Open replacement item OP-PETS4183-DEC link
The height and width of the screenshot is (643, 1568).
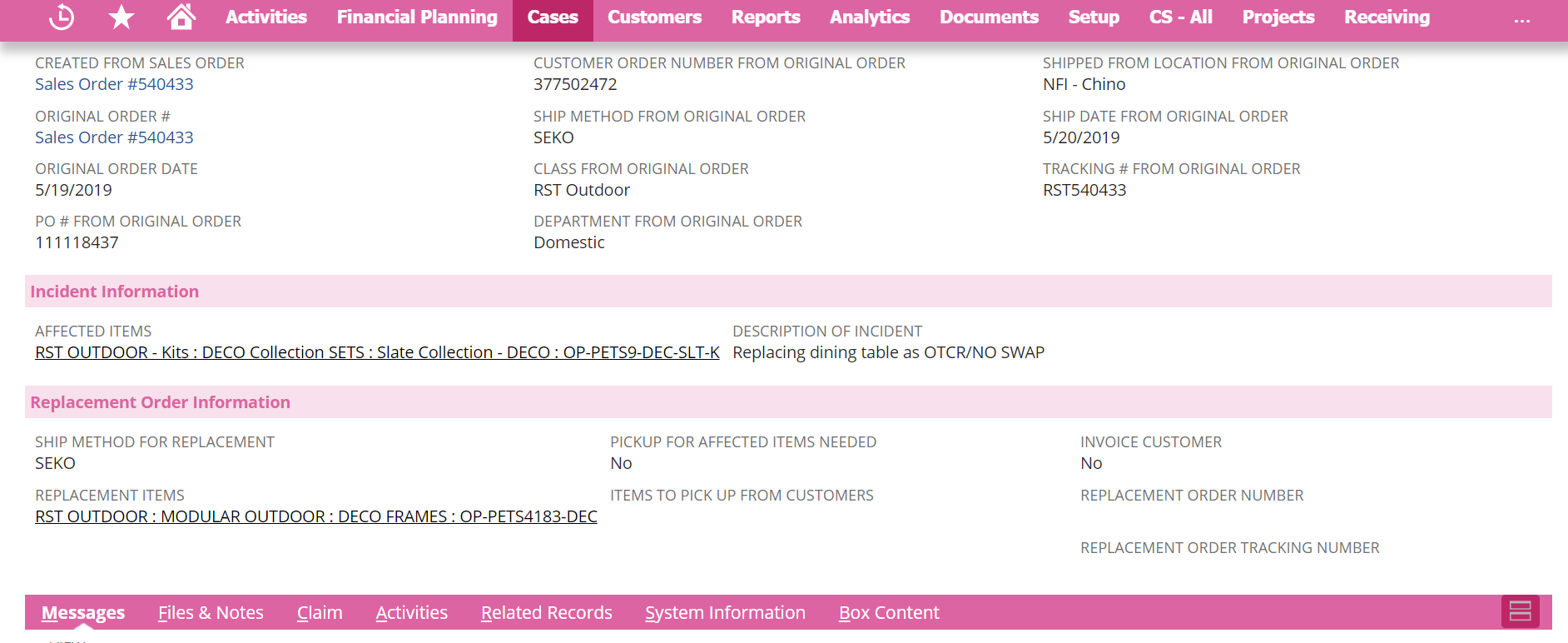tap(316, 516)
